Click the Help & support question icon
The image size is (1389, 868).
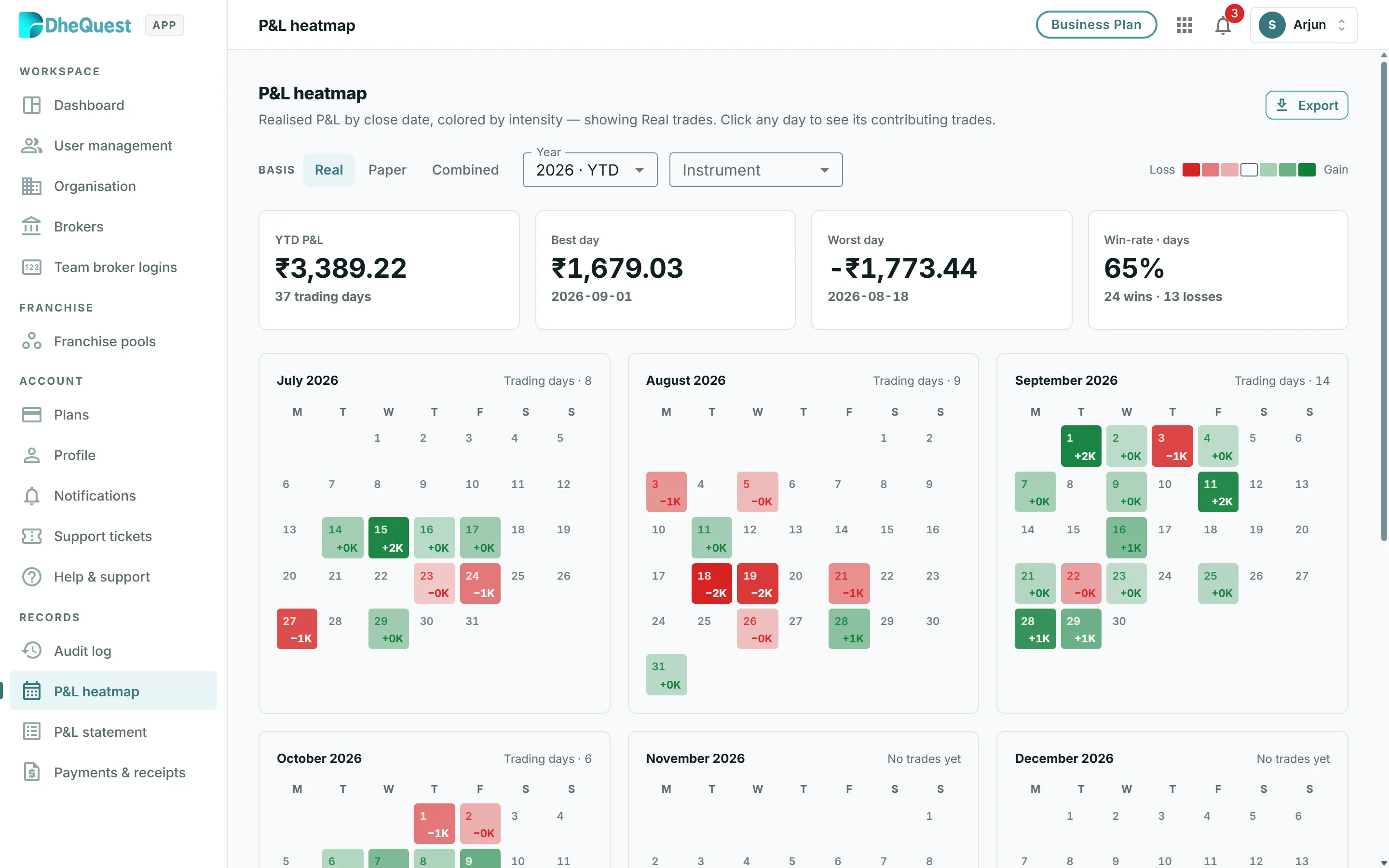pyautogui.click(x=31, y=576)
